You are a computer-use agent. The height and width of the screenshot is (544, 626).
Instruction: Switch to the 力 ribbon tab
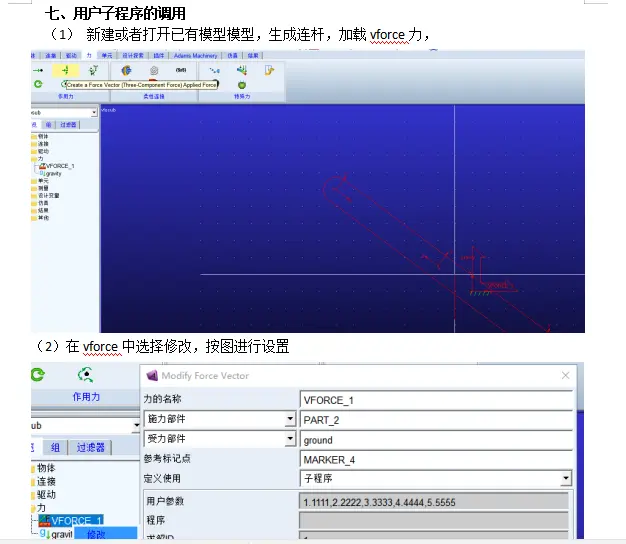[x=89, y=55]
